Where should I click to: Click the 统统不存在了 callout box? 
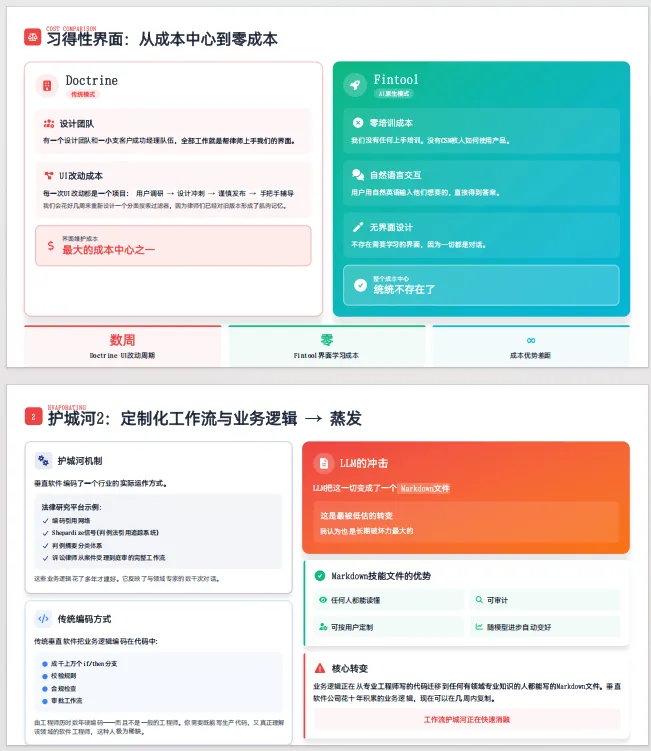481,285
